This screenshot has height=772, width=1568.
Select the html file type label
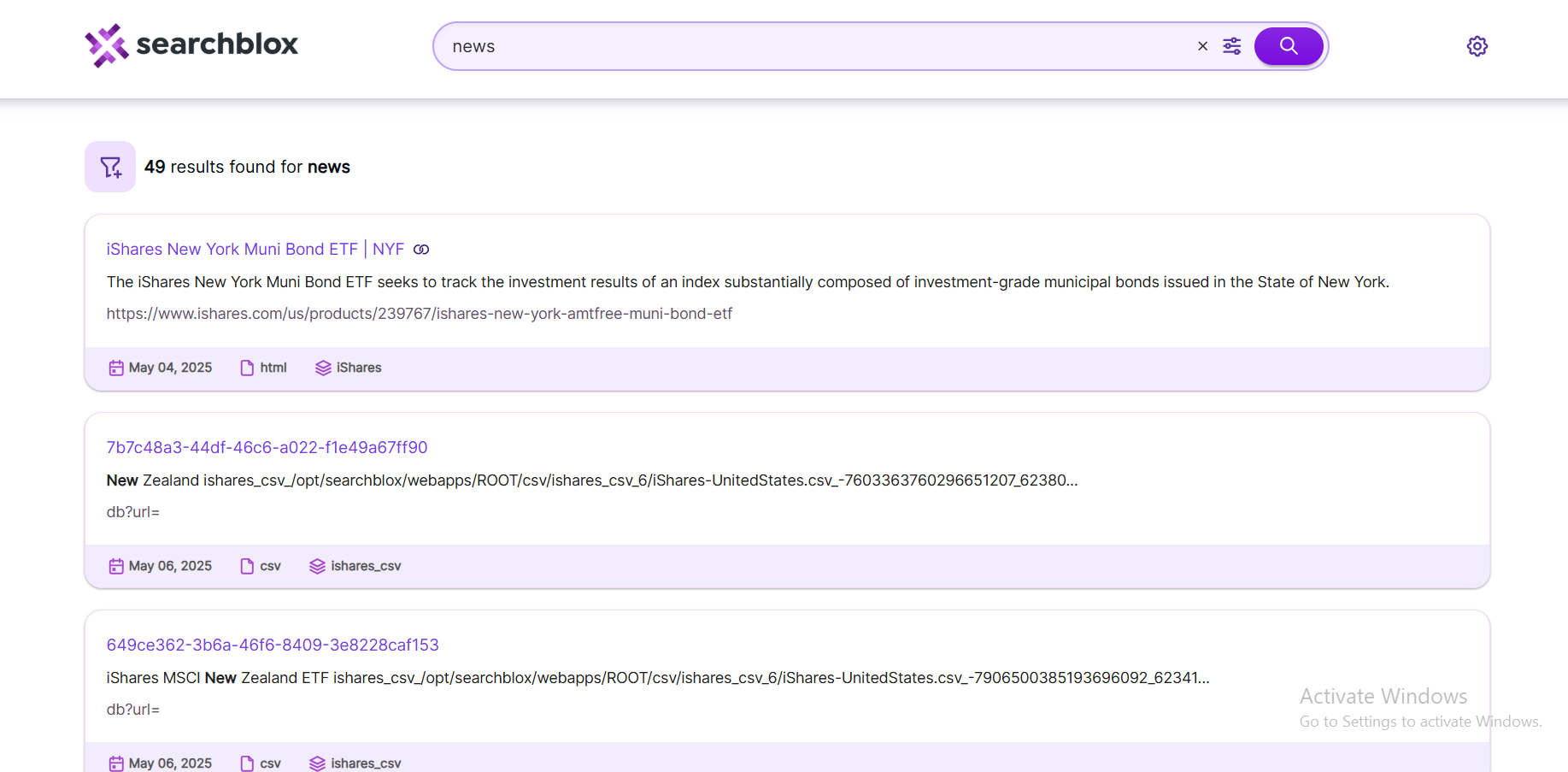(273, 368)
